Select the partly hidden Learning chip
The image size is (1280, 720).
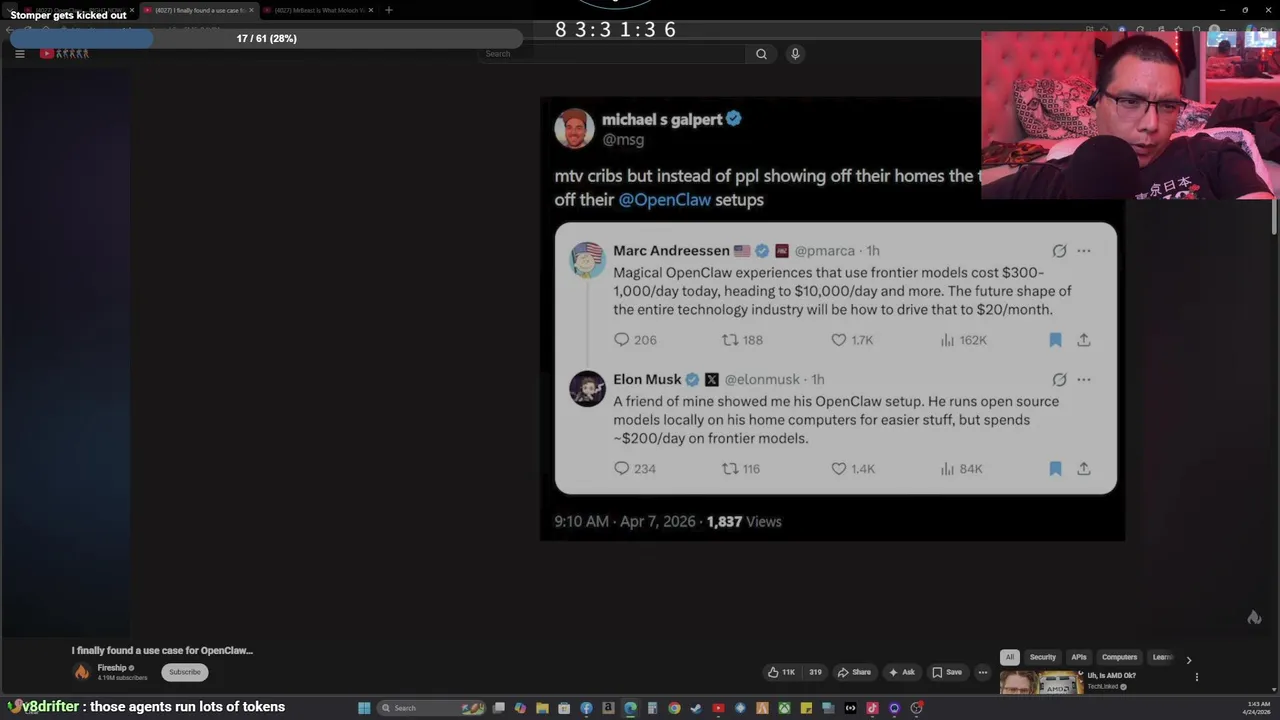coord(1162,657)
